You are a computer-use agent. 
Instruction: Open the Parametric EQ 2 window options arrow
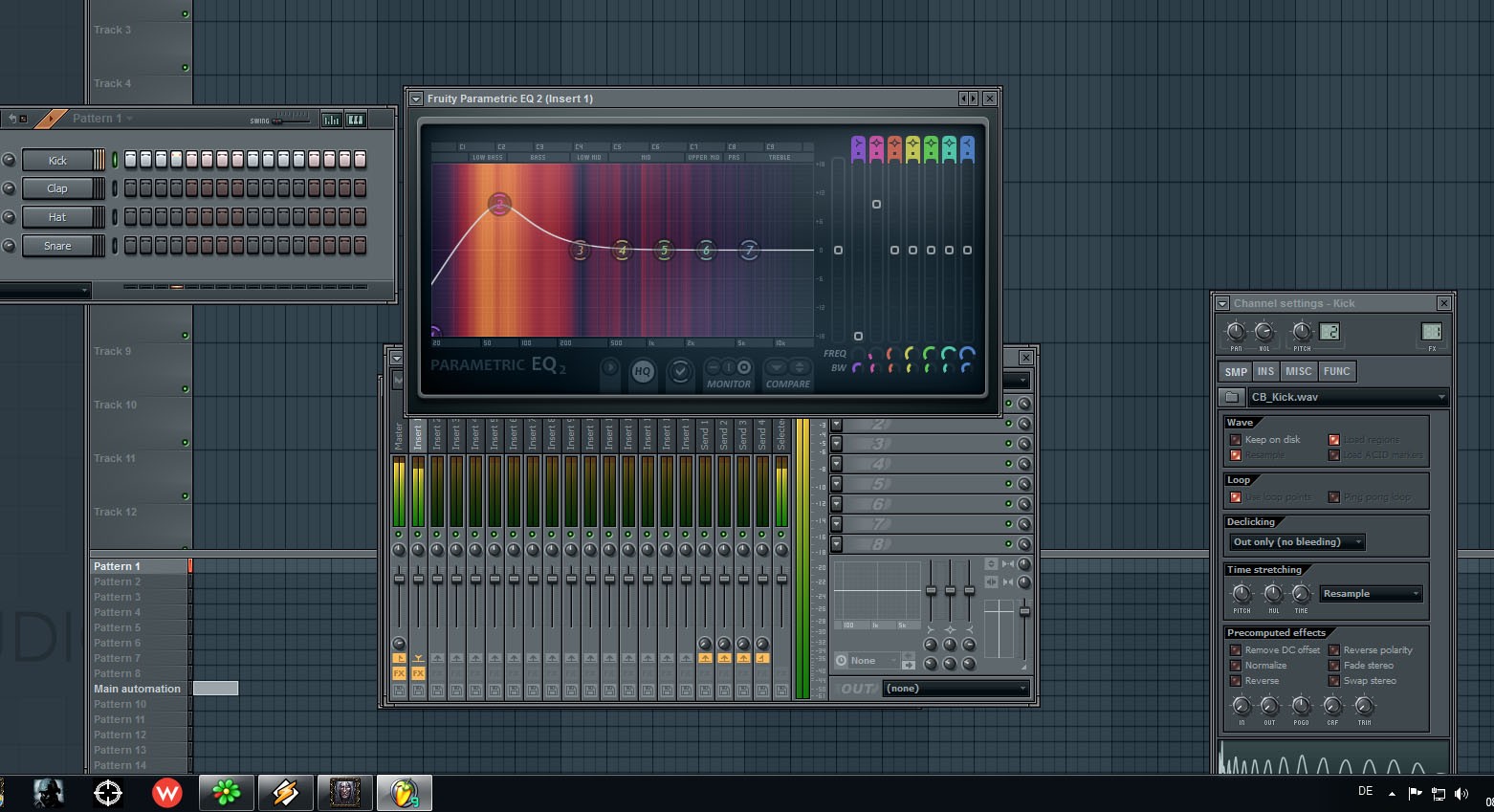(416, 99)
